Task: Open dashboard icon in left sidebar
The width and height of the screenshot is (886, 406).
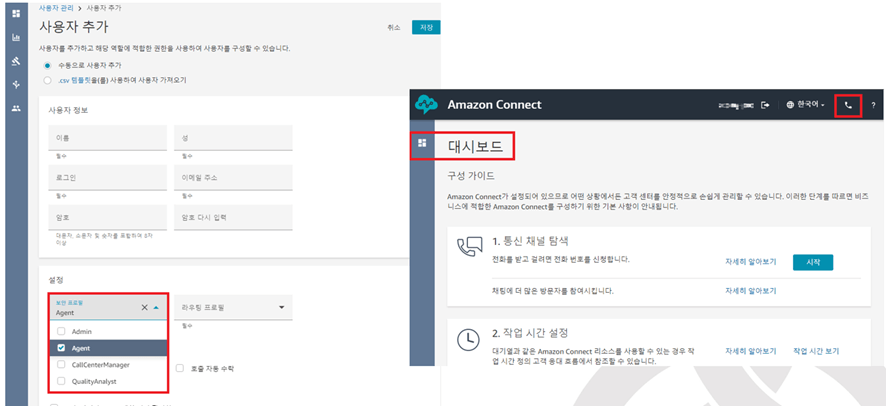Action: tap(16, 13)
